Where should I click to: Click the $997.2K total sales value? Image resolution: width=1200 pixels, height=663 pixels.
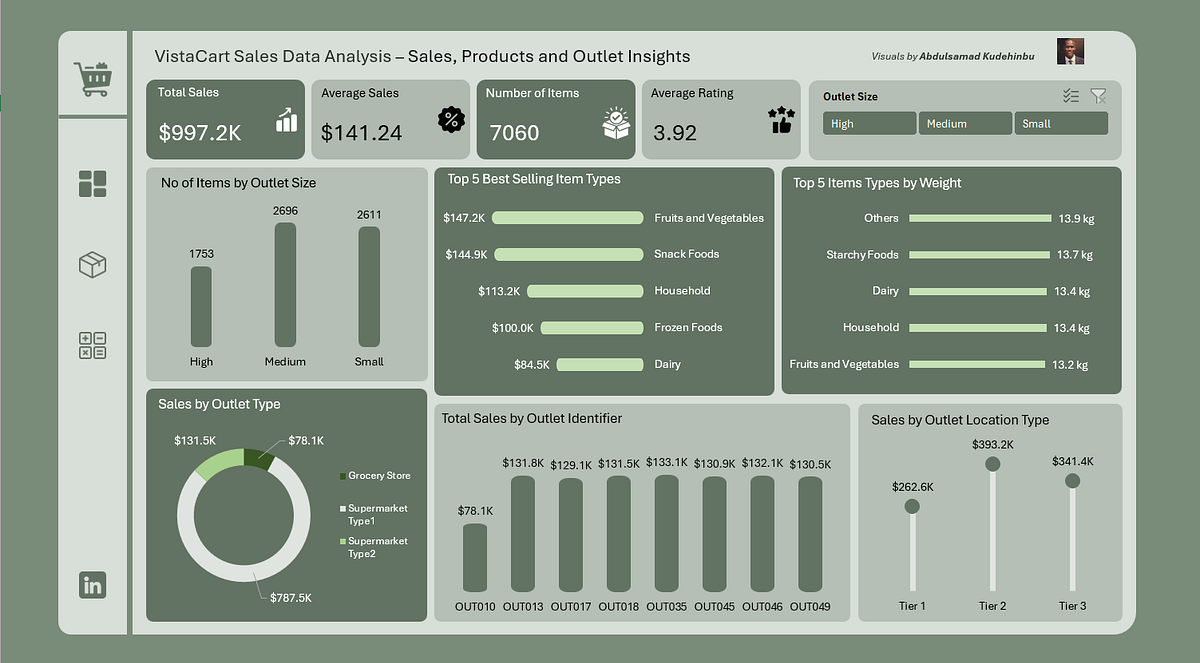(x=200, y=131)
